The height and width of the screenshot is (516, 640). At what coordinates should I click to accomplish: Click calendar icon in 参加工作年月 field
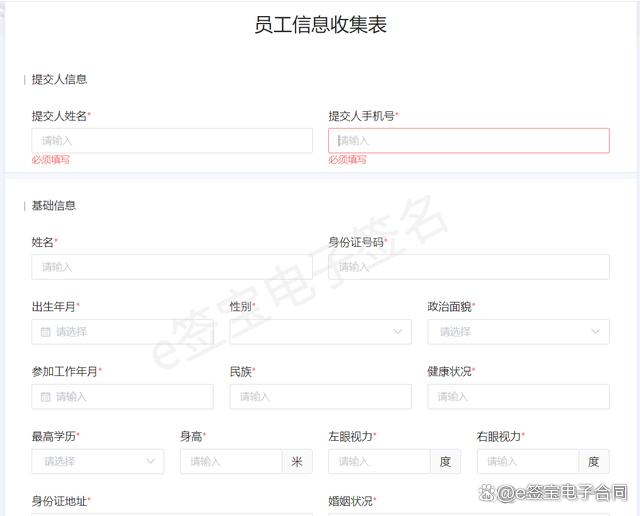(x=45, y=397)
